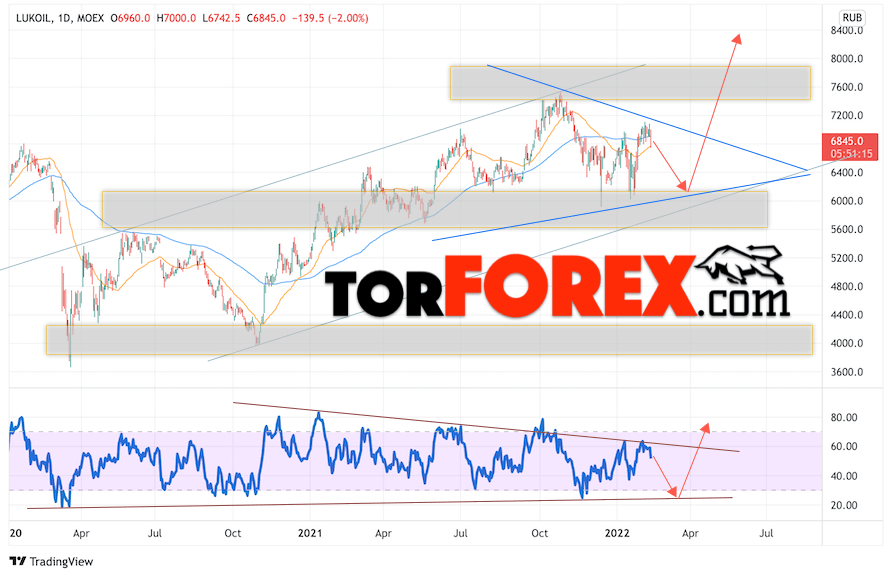The height and width of the screenshot is (577, 892).
Task: Click the 7200.0 price axis label
Action: click(x=846, y=116)
